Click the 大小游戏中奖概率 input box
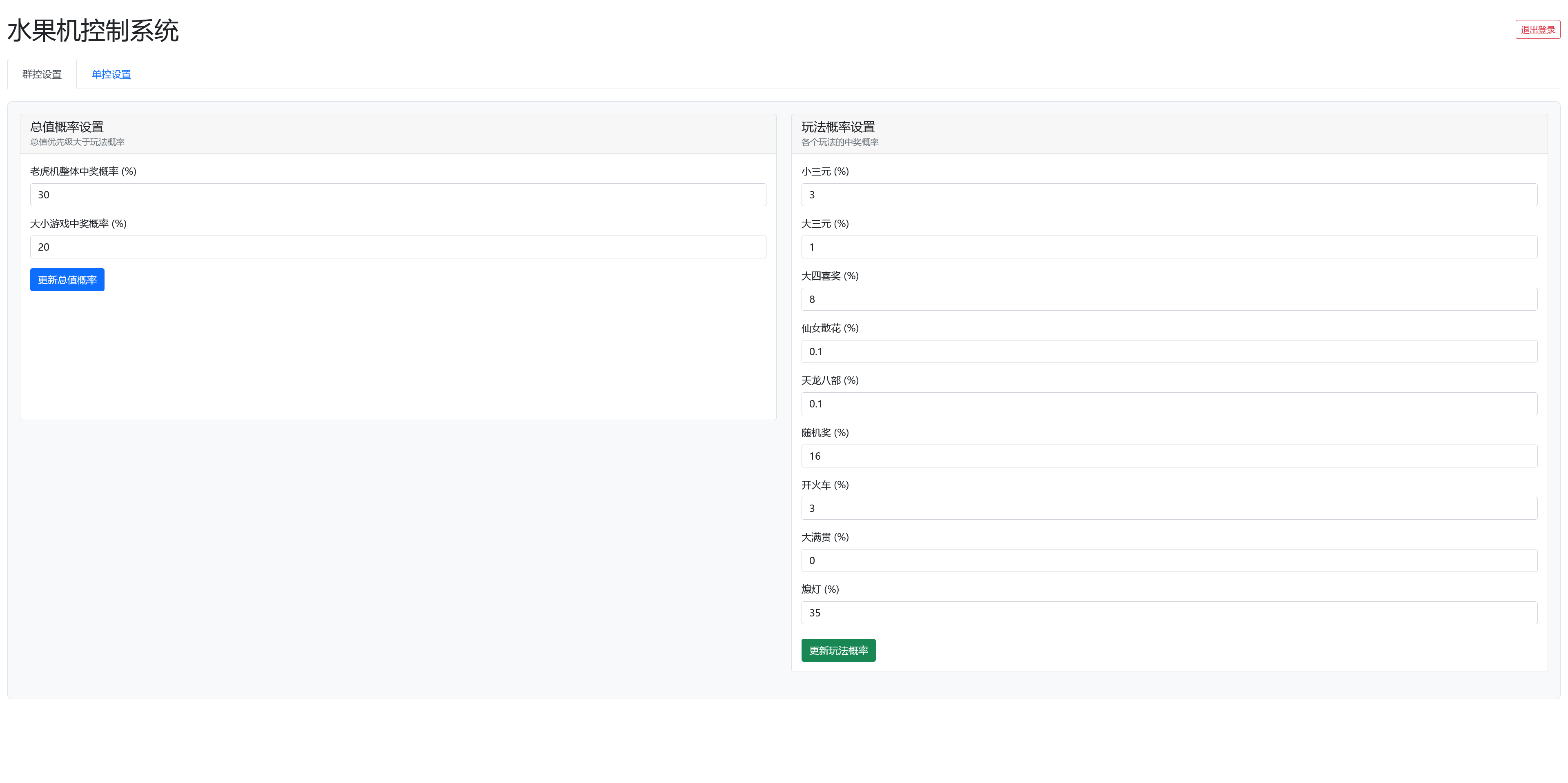Image resolution: width=1568 pixels, height=783 pixels. 397,247
